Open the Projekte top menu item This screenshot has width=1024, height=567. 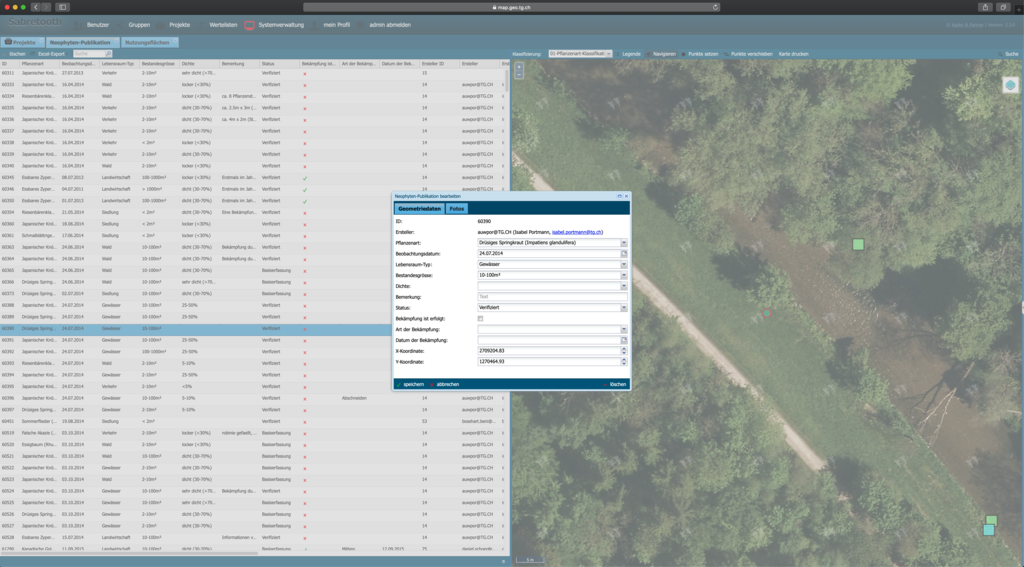tap(180, 25)
